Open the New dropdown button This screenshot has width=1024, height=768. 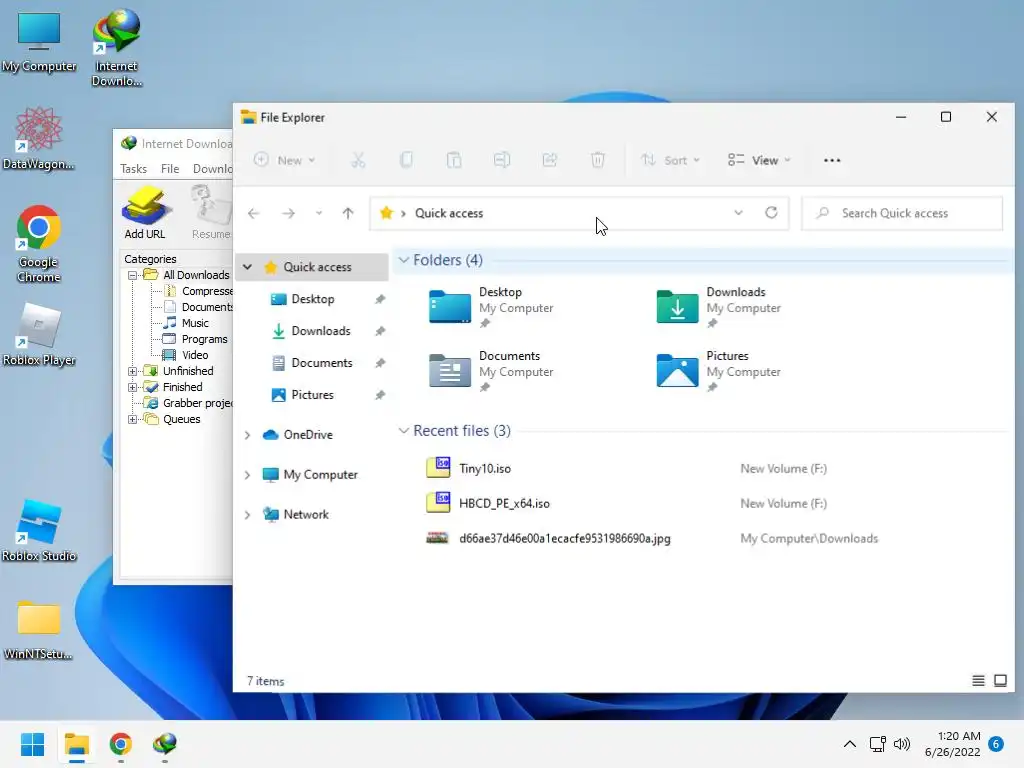[285, 160]
